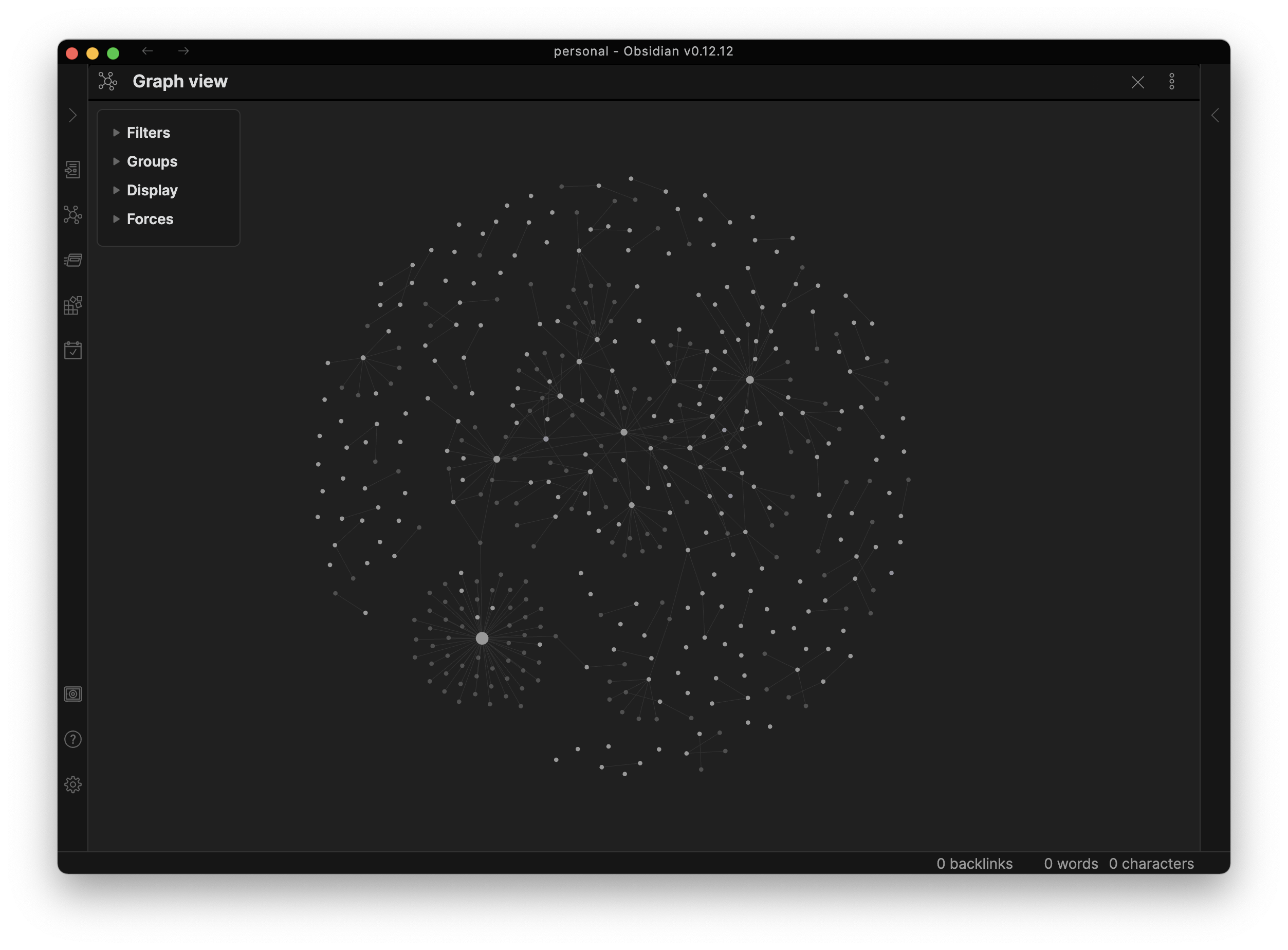Open the more options three-dot menu
This screenshot has width=1288, height=950.
coord(1171,82)
